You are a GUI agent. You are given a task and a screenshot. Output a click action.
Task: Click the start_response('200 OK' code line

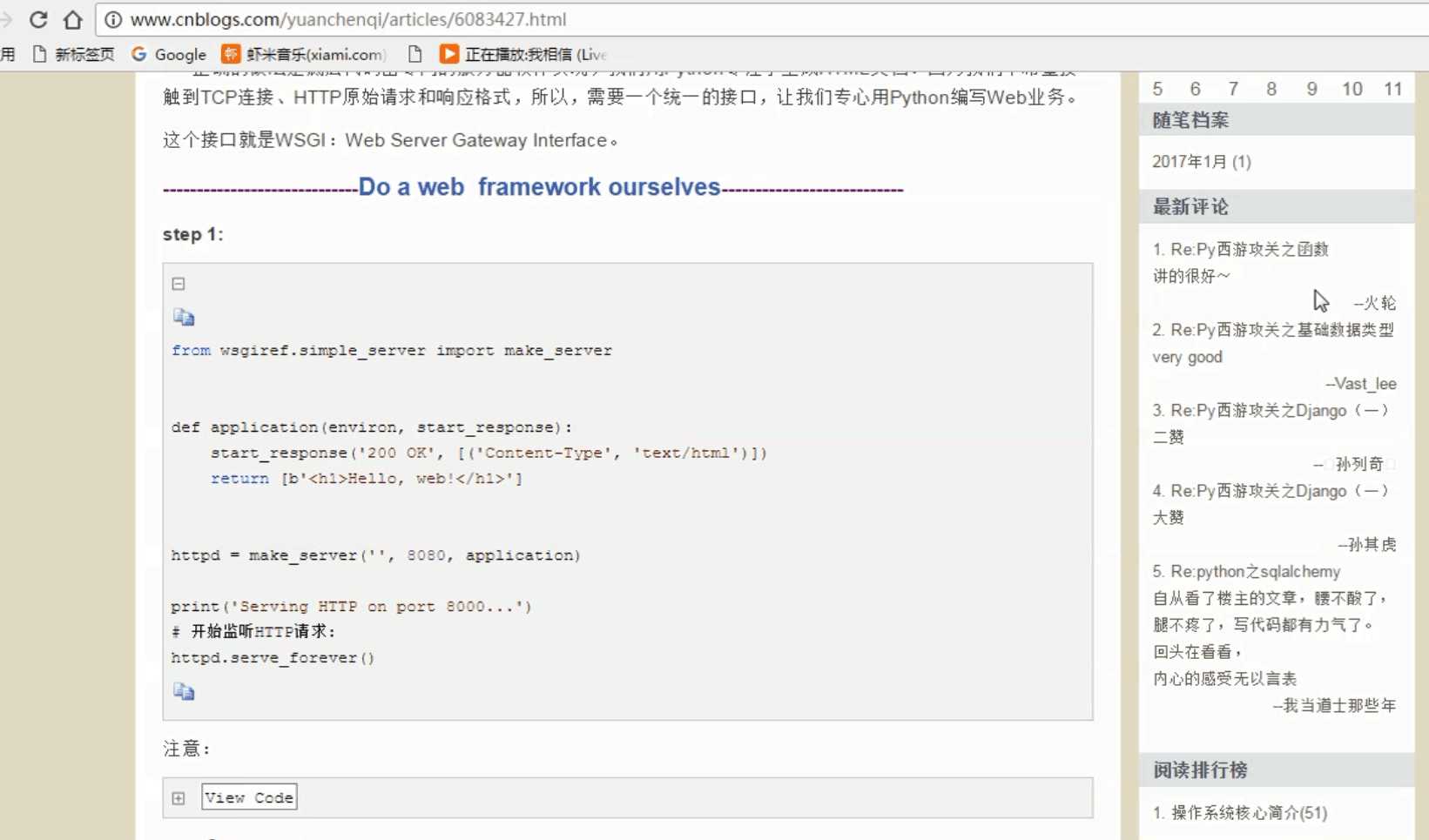[489, 454]
